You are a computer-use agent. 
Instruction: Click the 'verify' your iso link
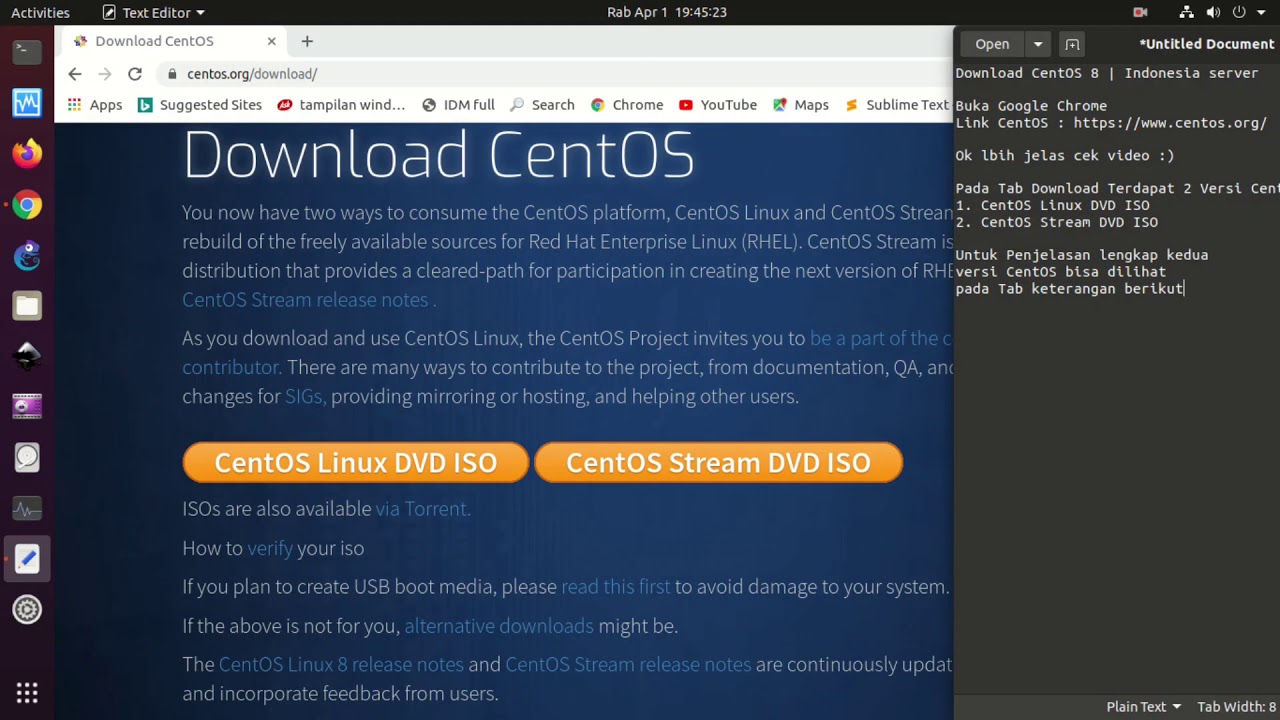(270, 548)
